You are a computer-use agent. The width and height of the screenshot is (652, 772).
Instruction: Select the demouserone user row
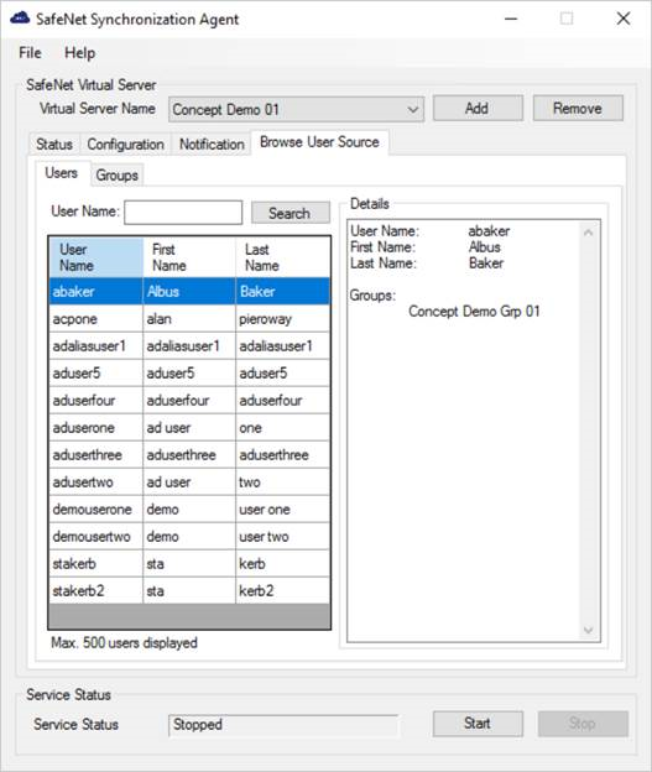point(95,509)
